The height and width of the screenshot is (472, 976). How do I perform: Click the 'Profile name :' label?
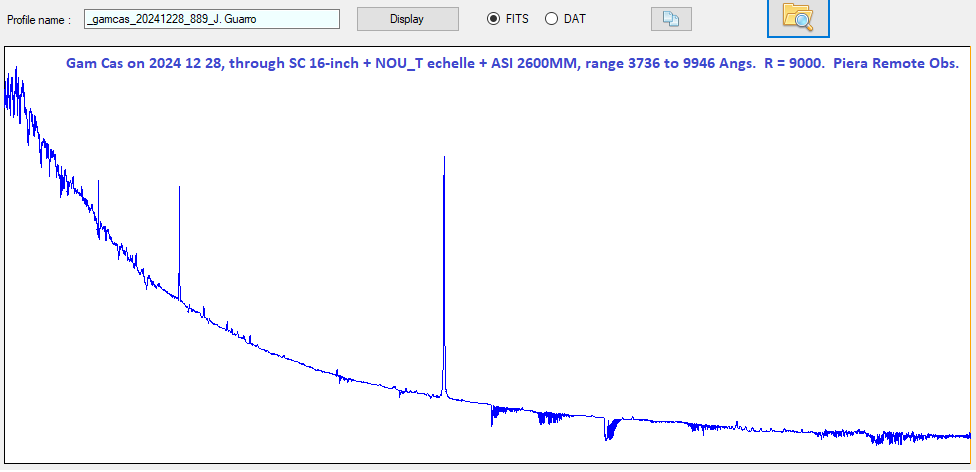coord(39,20)
